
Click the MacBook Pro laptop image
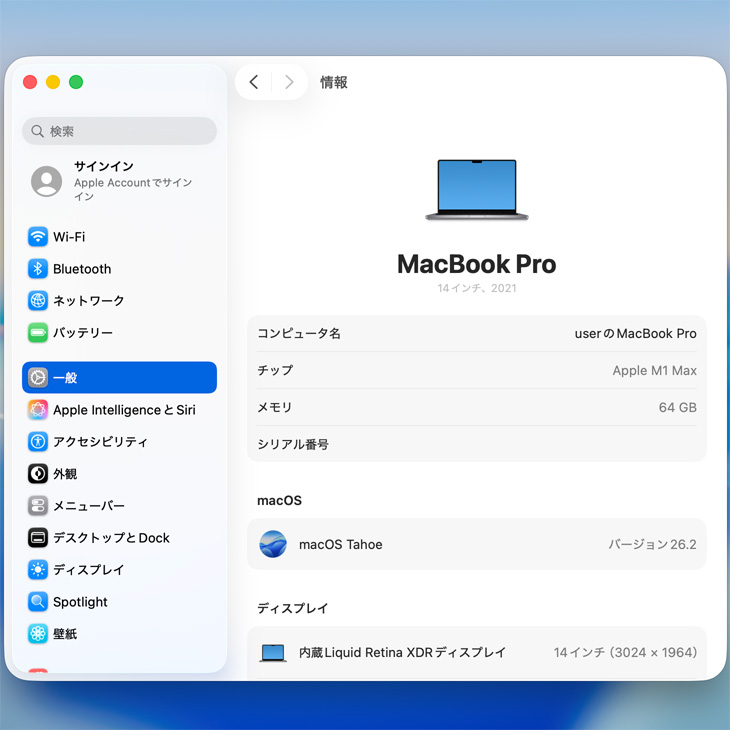click(x=476, y=190)
